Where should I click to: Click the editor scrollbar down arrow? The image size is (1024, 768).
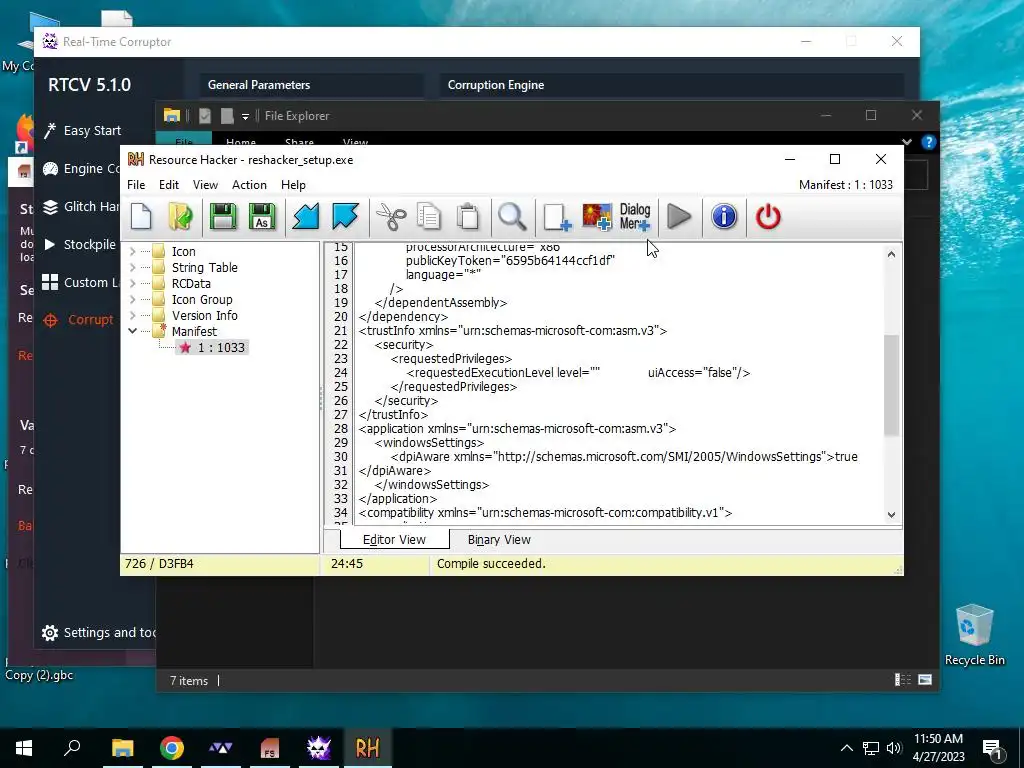(x=891, y=515)
